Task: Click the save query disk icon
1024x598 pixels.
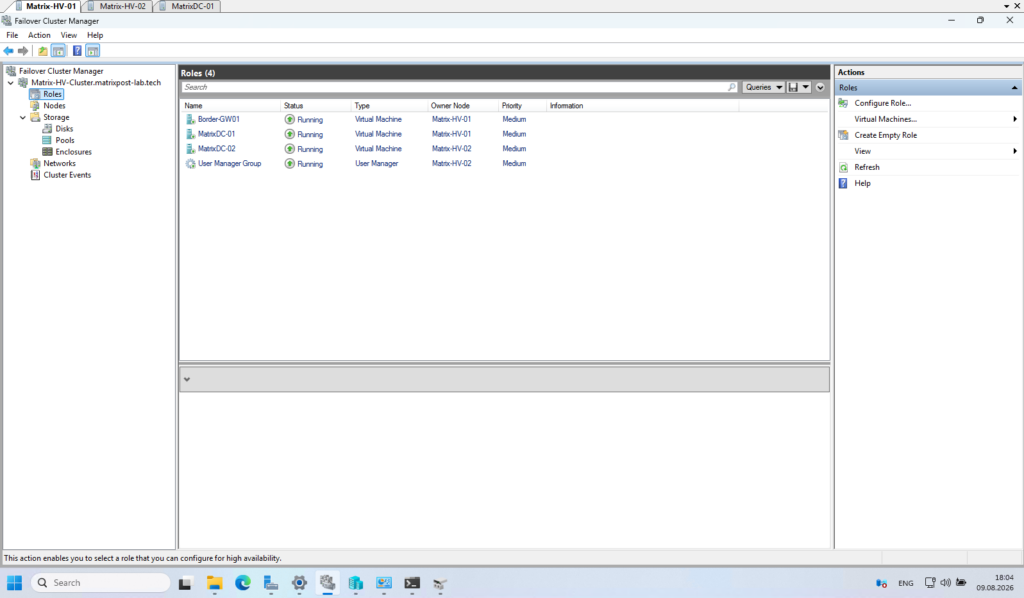Action: (x=793, y=87)
